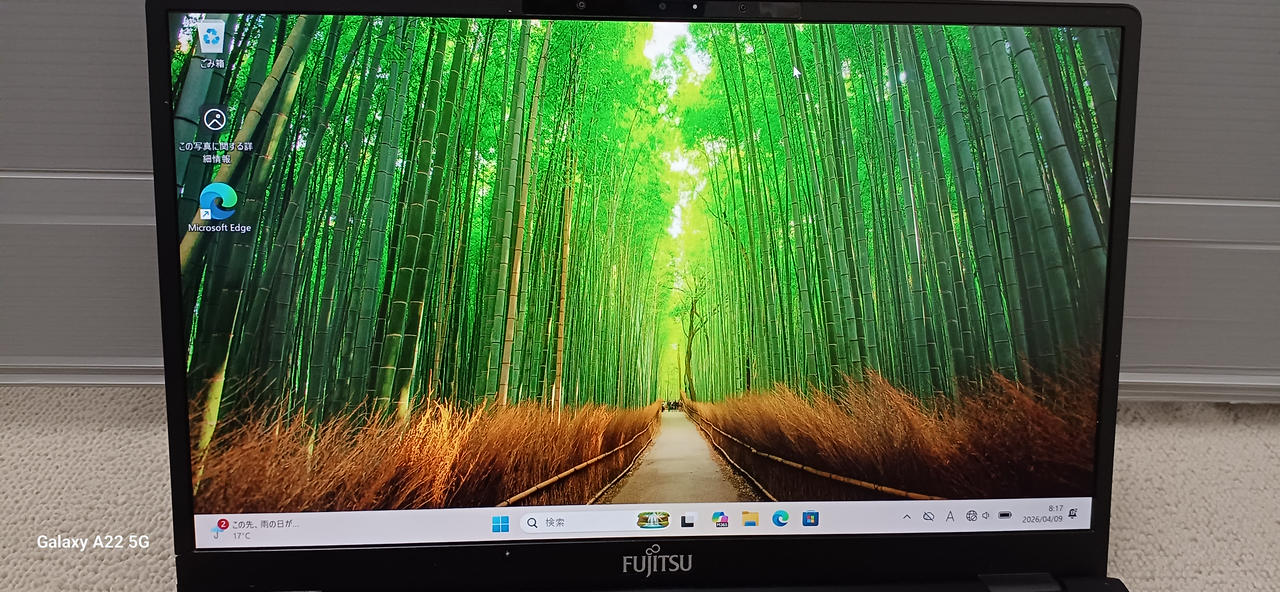Click the 検索 taskbar search box
The image size is (1280, 592).
point(580,522)
